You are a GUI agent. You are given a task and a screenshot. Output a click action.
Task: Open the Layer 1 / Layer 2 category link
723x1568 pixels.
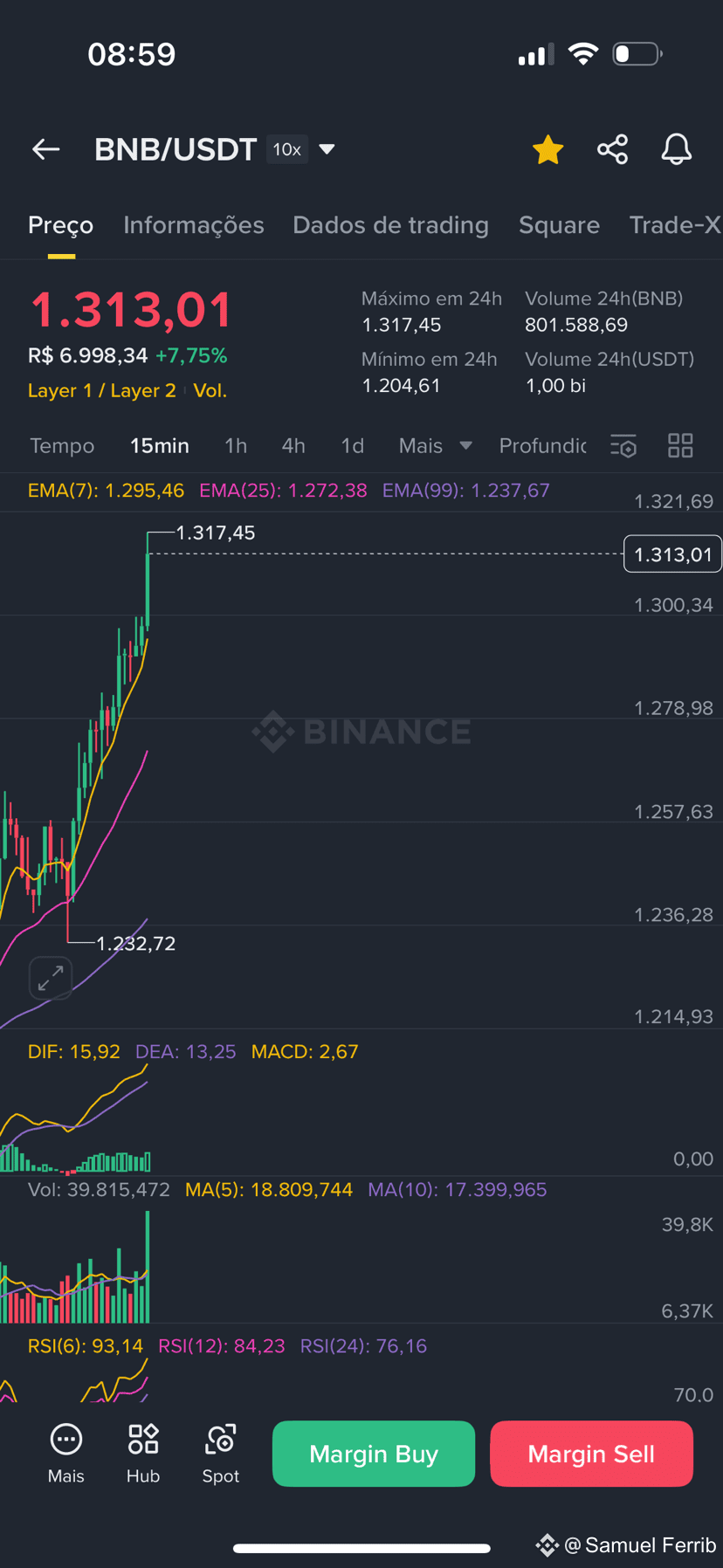click(x=102, y=391)
